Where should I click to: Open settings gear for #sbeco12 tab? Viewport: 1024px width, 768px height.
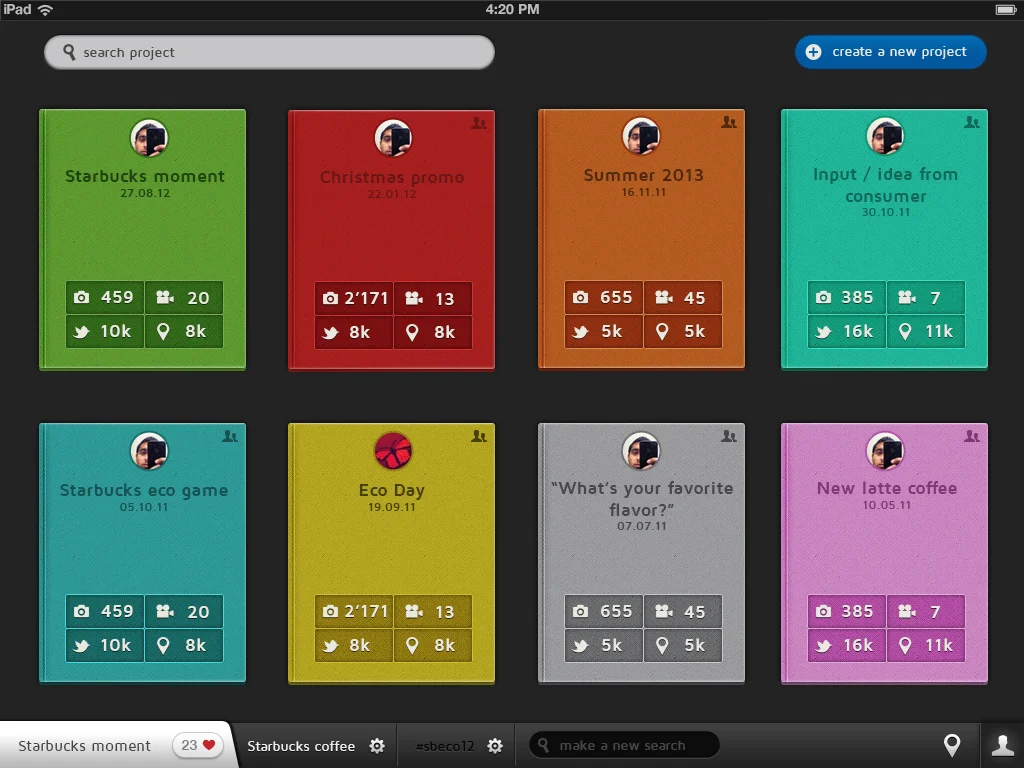click(x=496, y=746)
